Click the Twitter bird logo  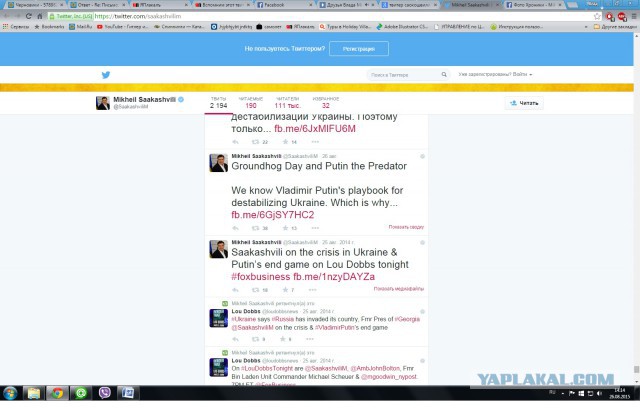coord(106,75)
